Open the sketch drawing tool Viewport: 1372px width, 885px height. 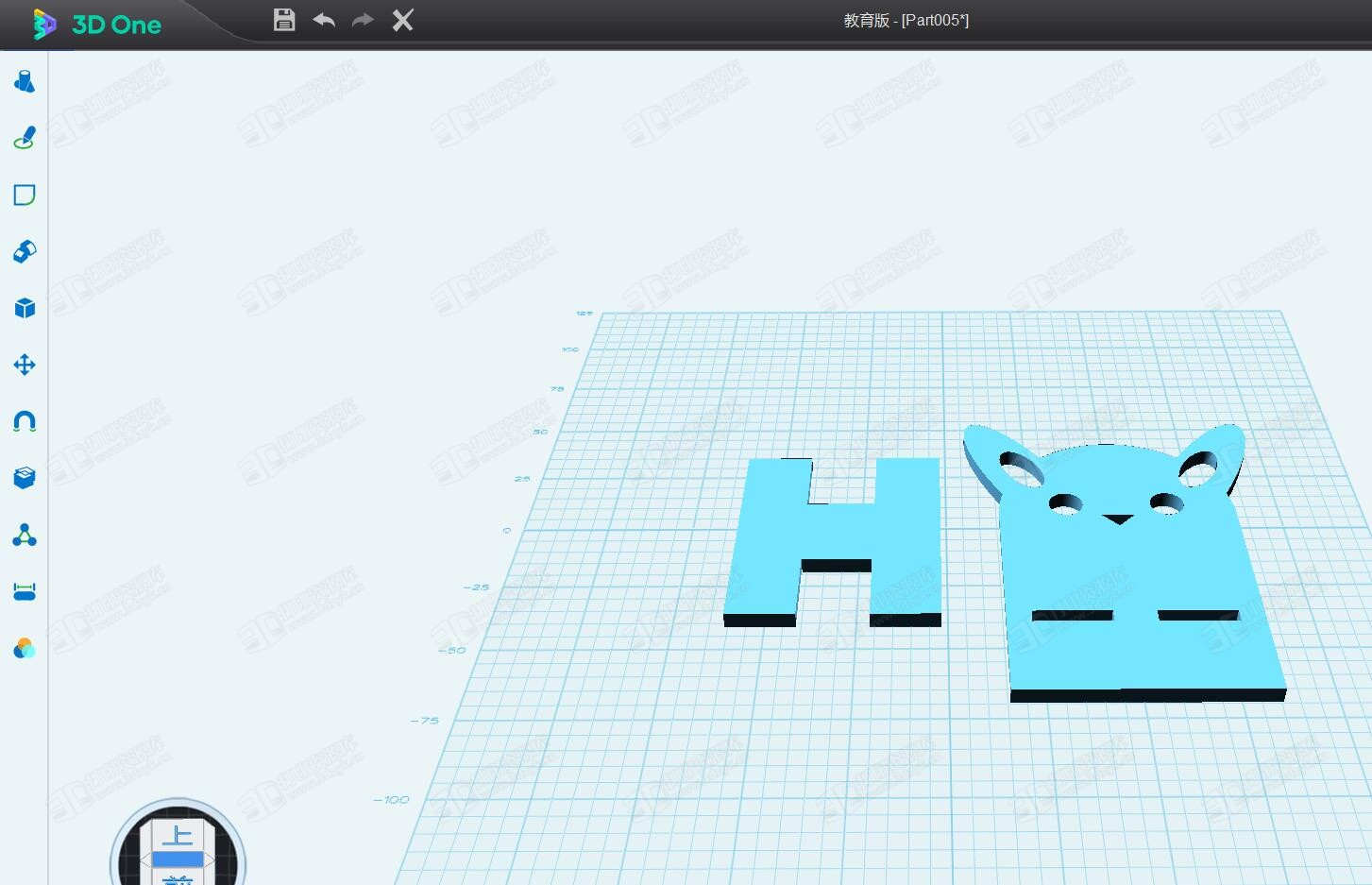25,138
